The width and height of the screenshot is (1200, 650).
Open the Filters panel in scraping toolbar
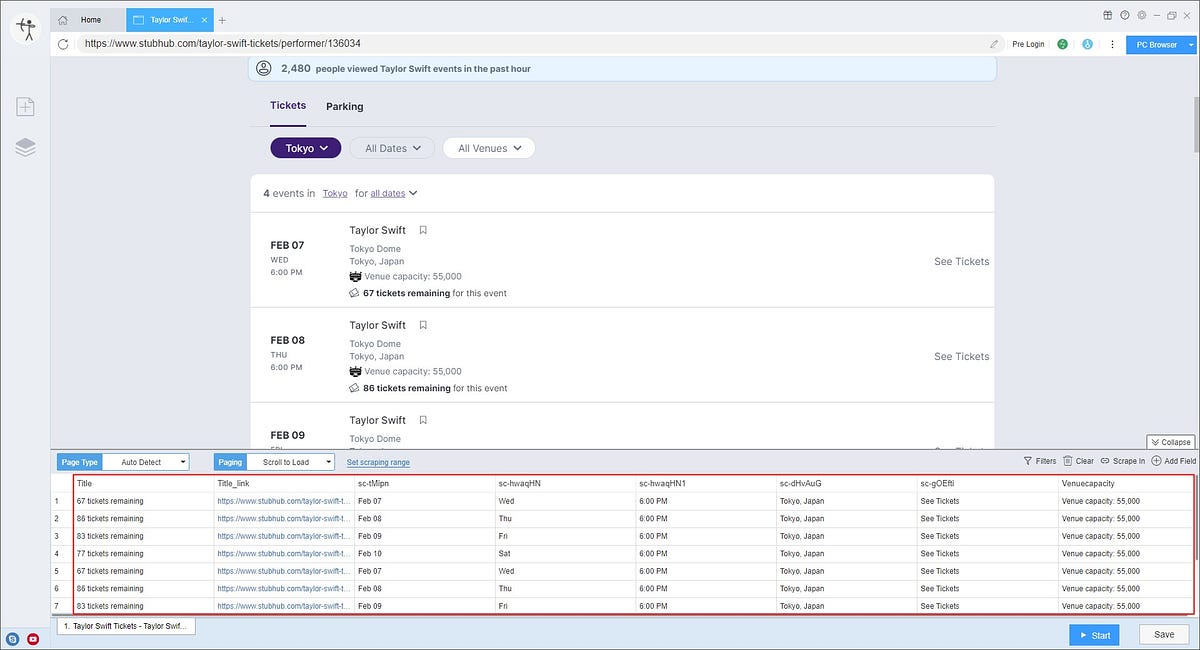click(1040, 461)
